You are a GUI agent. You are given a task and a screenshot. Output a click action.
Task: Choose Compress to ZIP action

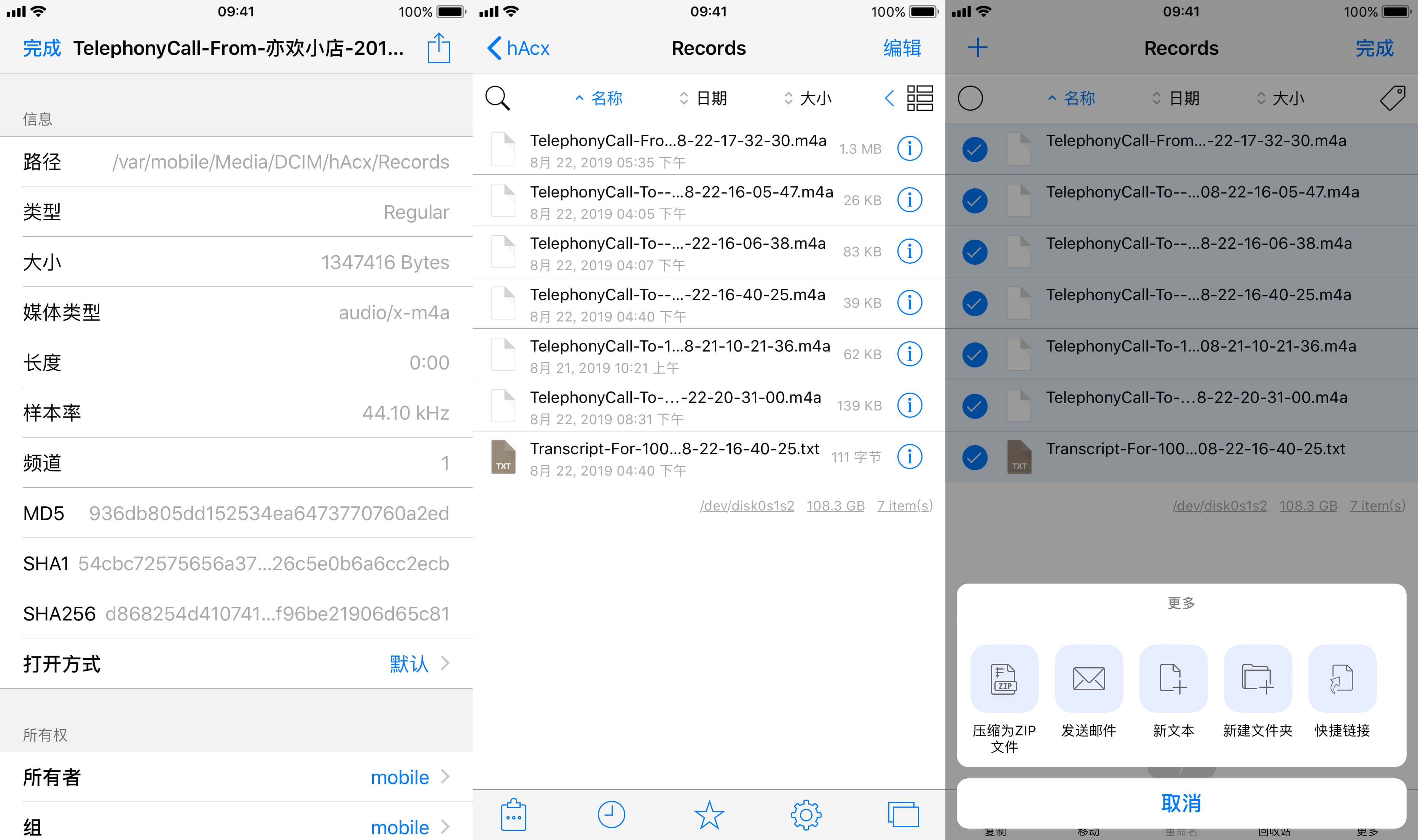[1004, 679]
